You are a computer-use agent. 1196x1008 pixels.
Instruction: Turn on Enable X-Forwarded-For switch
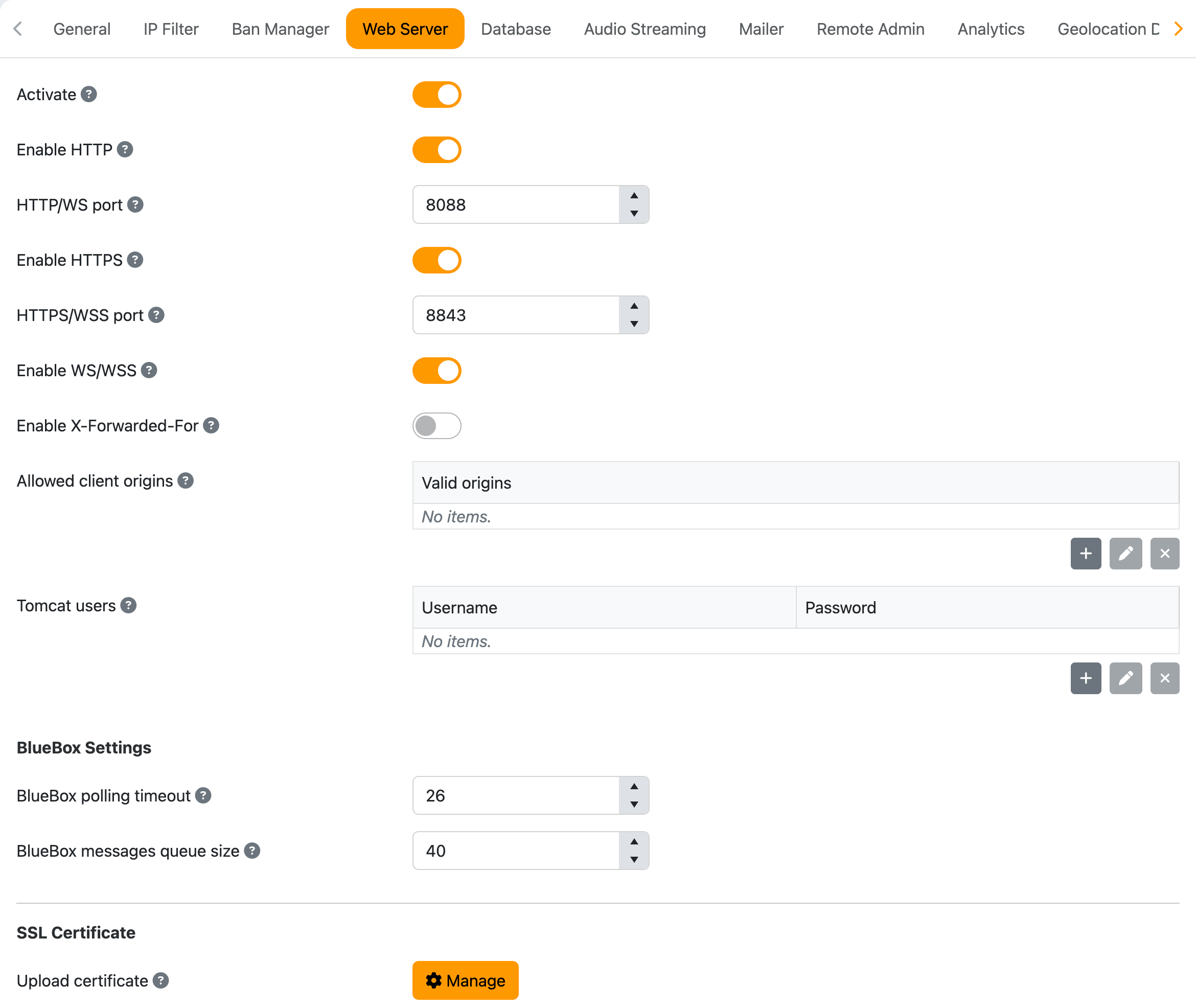coord(436,426)
